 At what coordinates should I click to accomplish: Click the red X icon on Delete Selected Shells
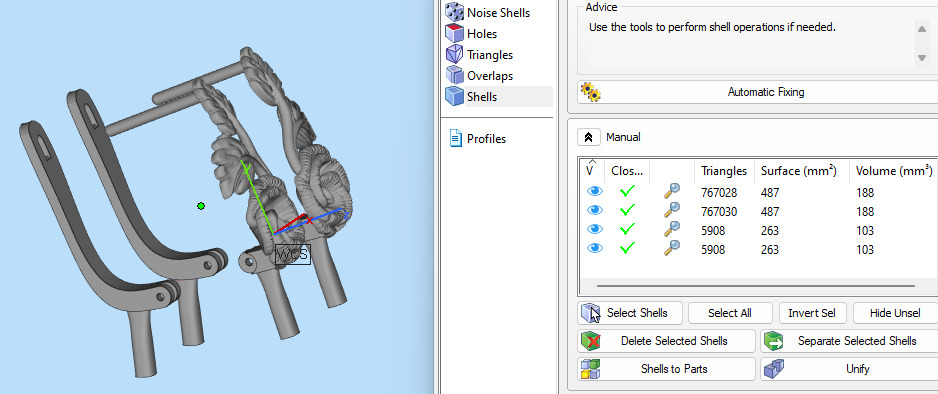point(590,341)
